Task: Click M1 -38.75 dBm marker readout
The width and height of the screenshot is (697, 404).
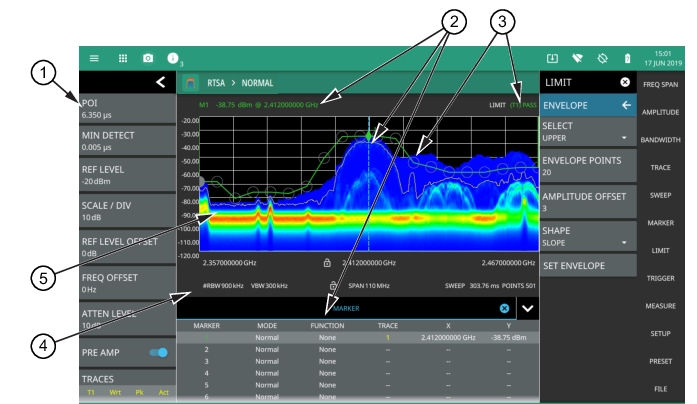Action: 258,105
